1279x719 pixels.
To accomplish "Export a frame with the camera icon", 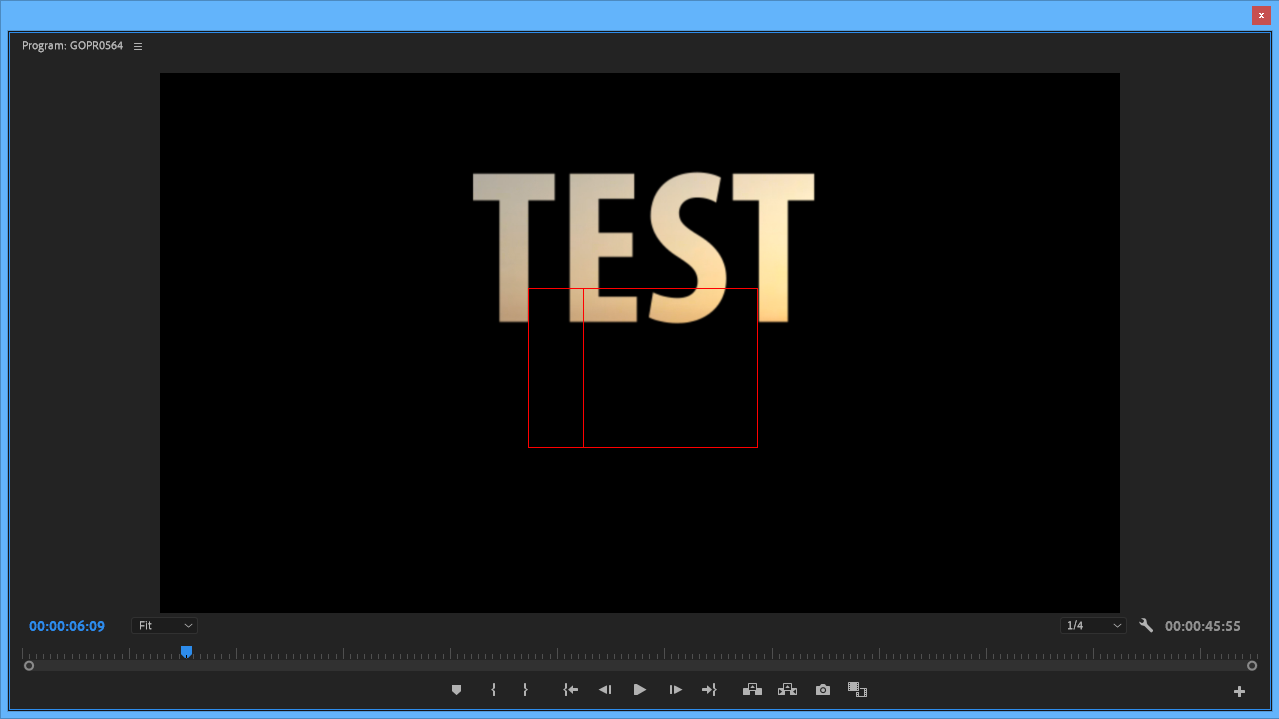I will coord(822,690).
